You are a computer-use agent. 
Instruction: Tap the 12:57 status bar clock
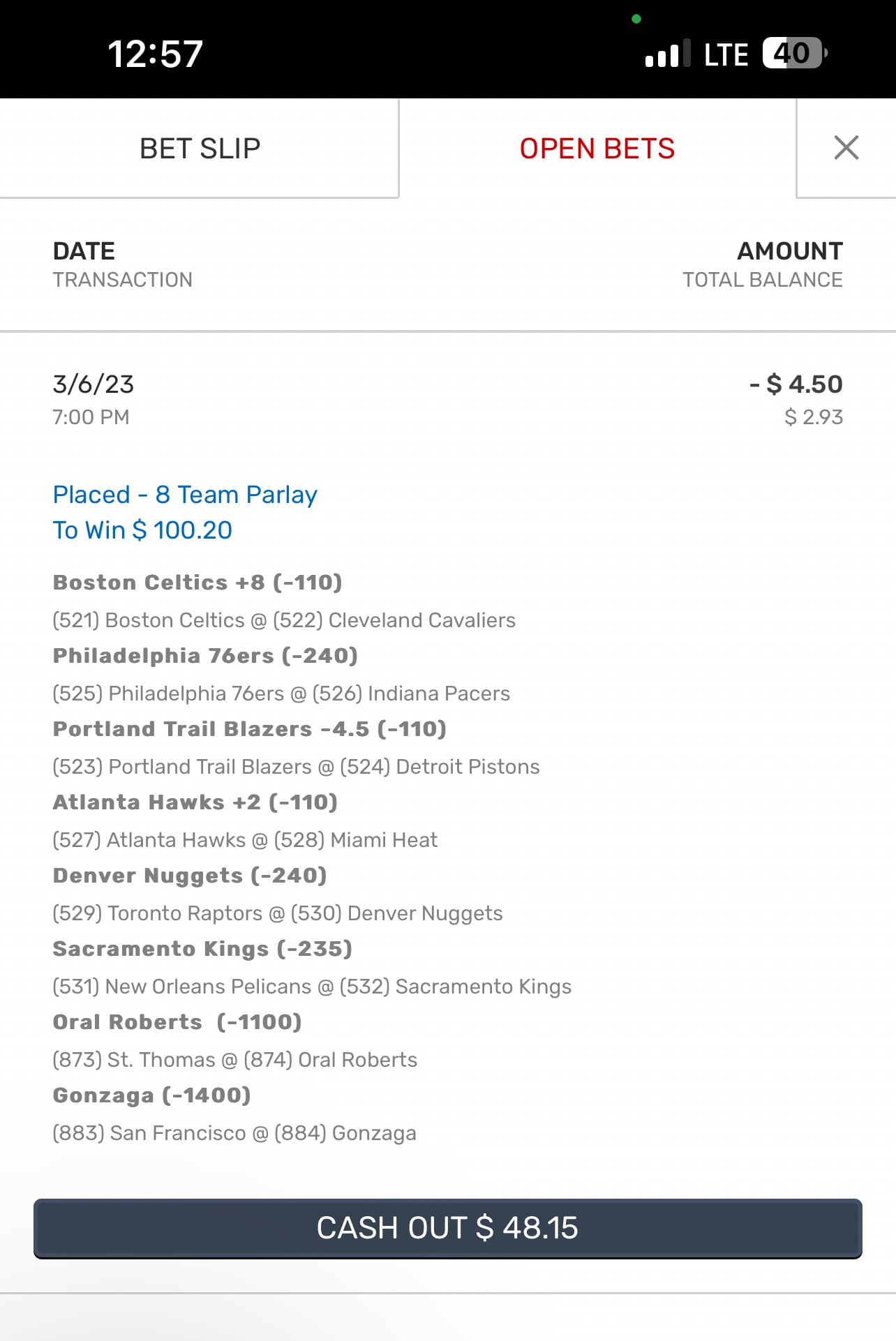click(155, 54)
